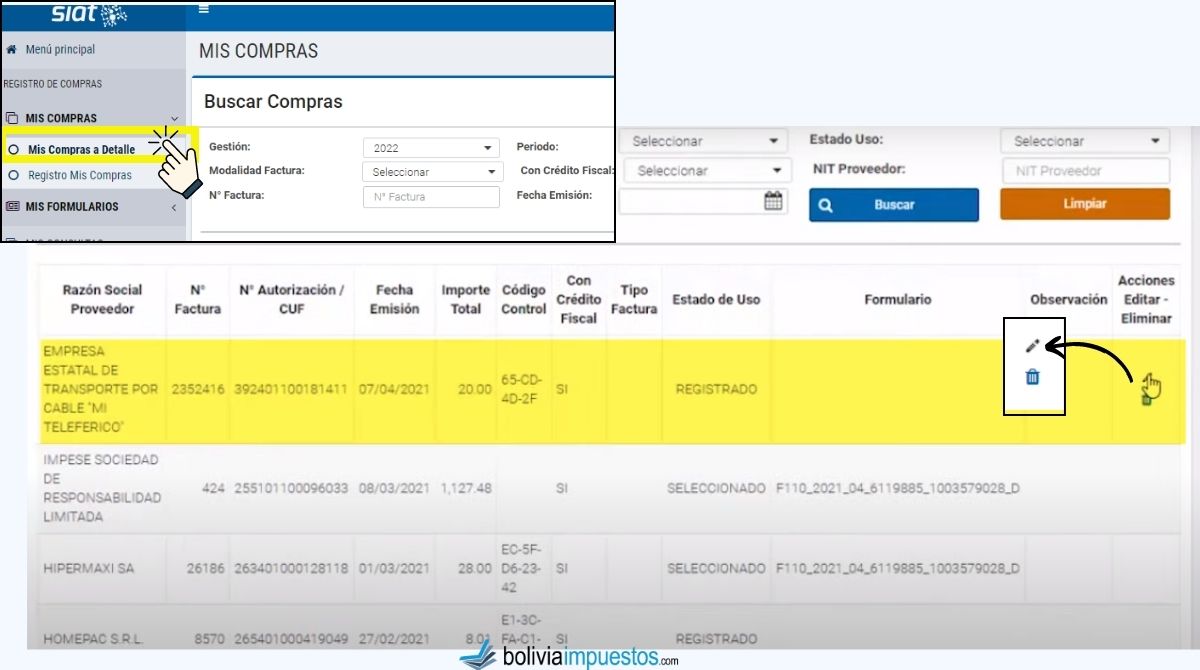1200x670 pixels.
Task: Expand the Periodo Seleccionar dropdown
Action: [704, 141]
